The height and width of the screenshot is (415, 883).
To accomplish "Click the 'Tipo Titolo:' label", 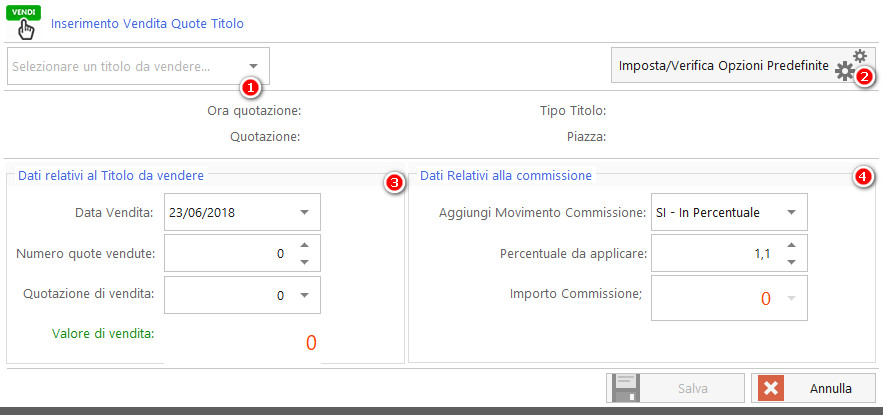I will coord(573,111).
